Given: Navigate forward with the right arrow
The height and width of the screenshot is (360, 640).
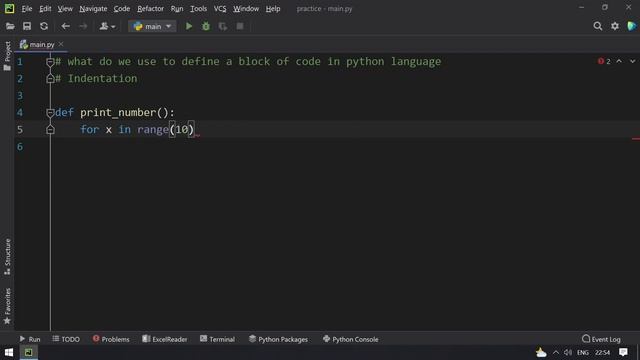Looking at the screenshot, I should pyautogui.click(x=83, y=27).
